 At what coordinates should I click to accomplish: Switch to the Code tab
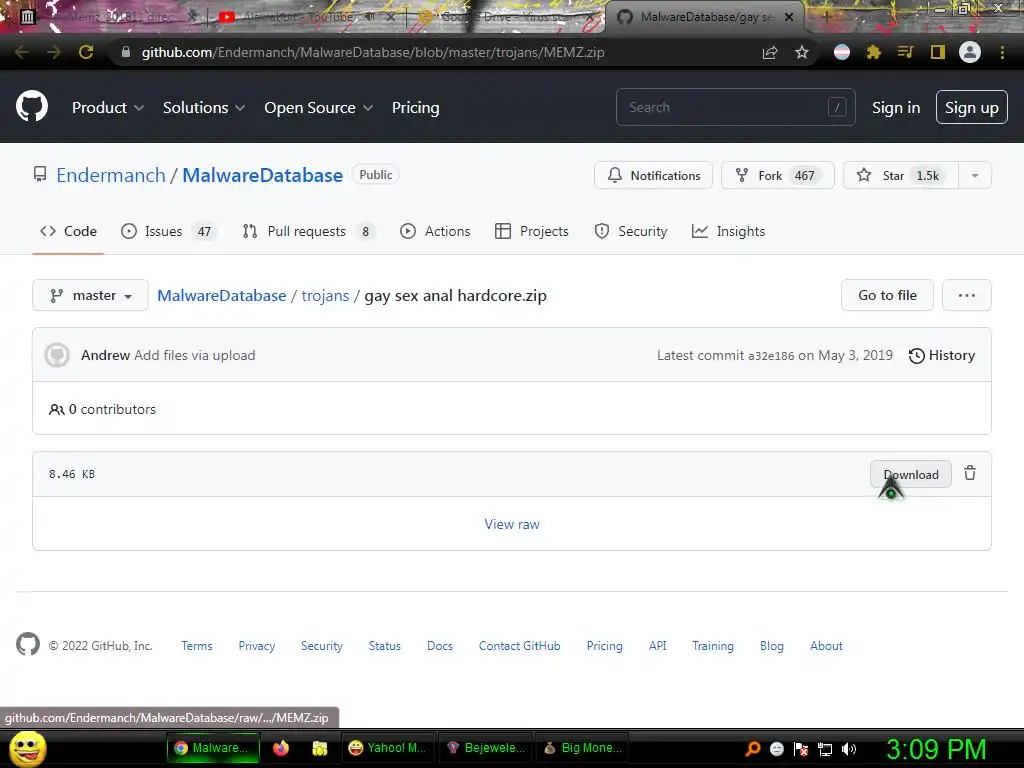68,231
